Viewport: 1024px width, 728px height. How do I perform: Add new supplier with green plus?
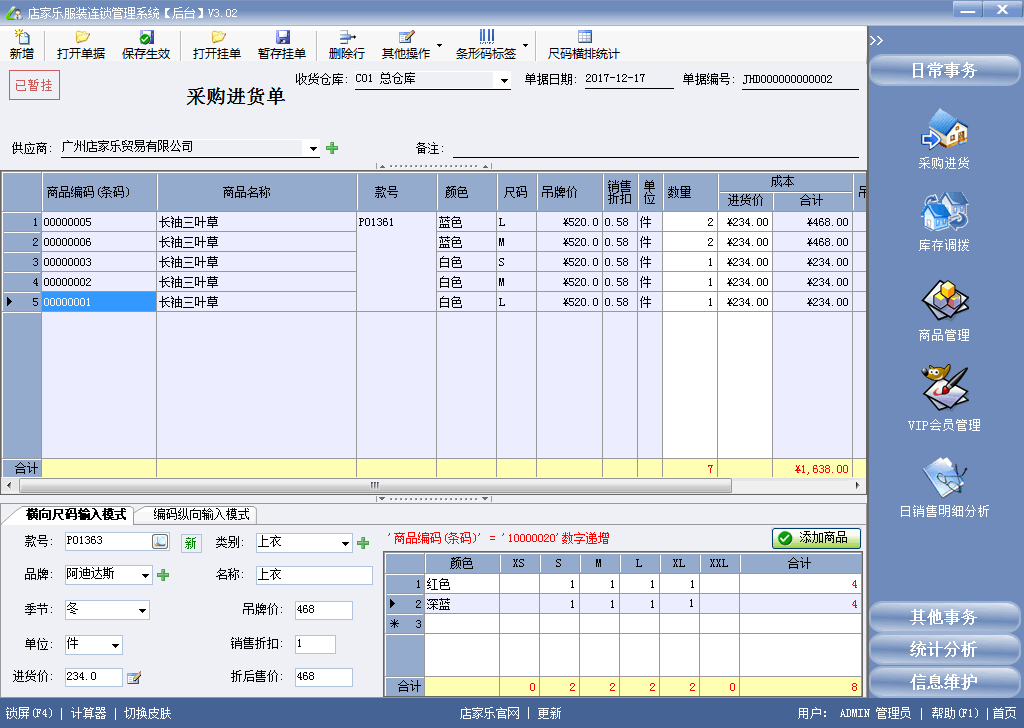tap(332, 148)
